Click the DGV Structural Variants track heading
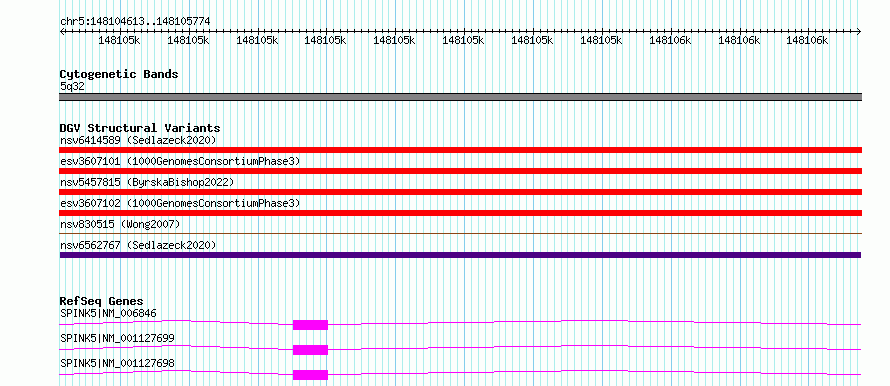The height and width of the screenshot is (386, 890). 140,128
